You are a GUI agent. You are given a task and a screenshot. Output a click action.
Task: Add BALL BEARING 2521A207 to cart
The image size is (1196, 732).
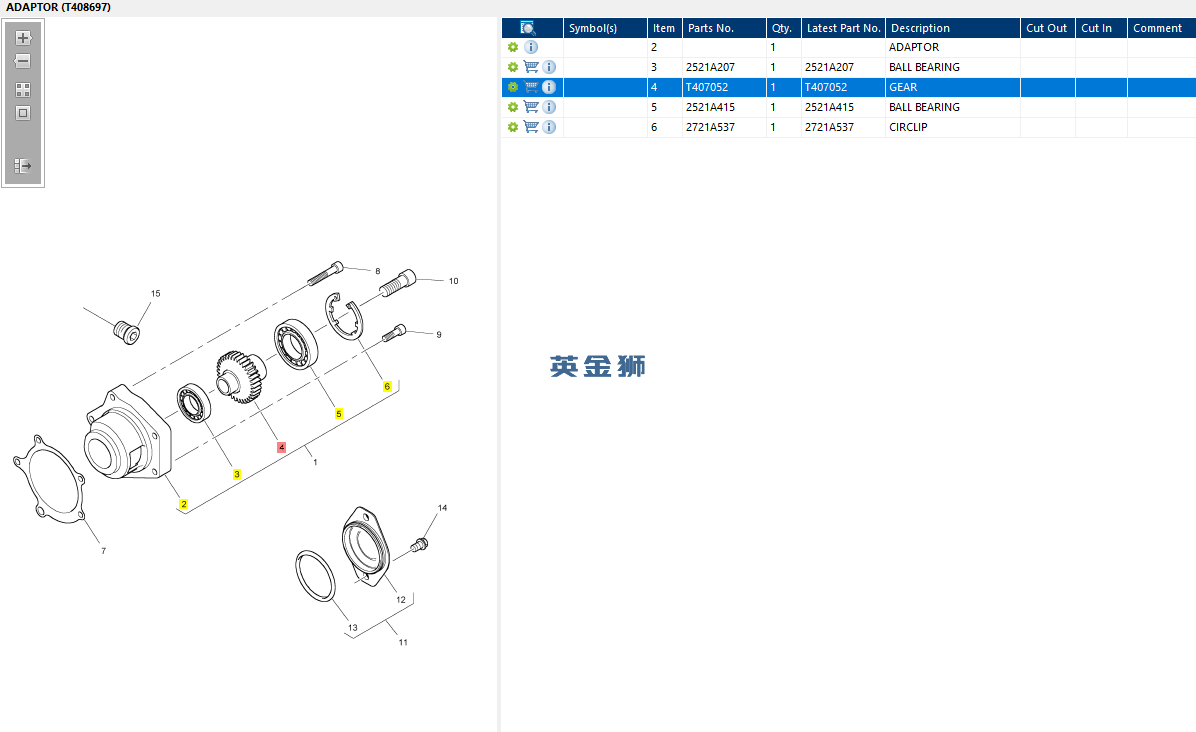tap(531, 67)
